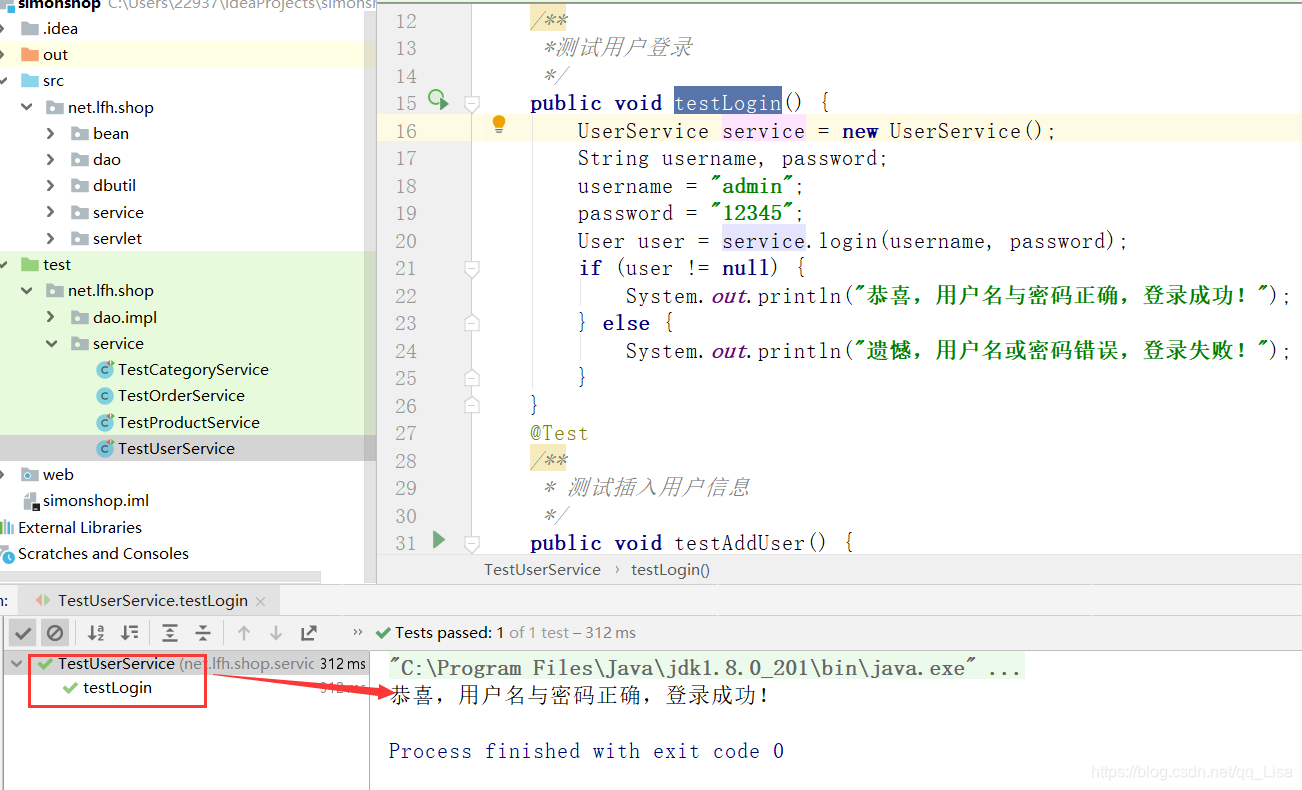The width and height of the screenshot is (1302, 790).
Task: Close the TestUserService.testLogin run tab
Action: (x=261, y=601)
